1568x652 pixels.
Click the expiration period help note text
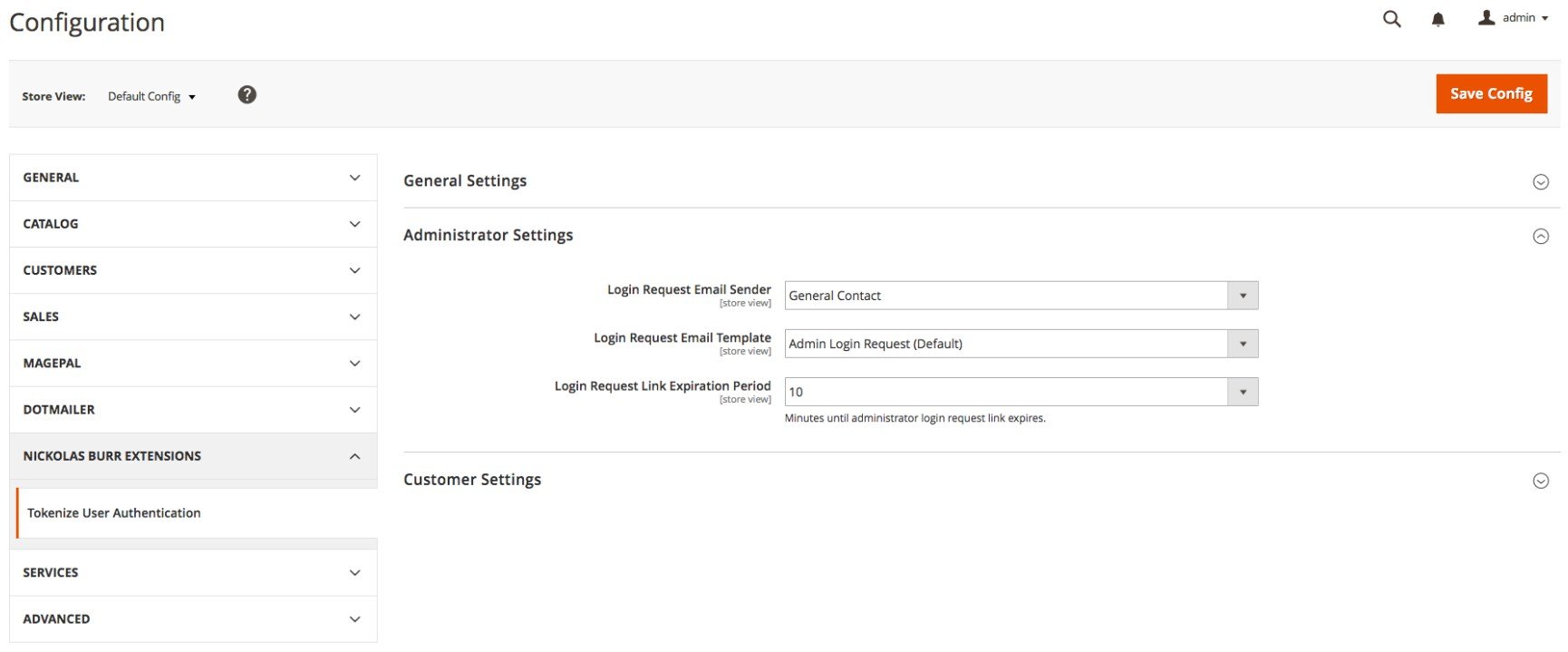click(915, 418)
